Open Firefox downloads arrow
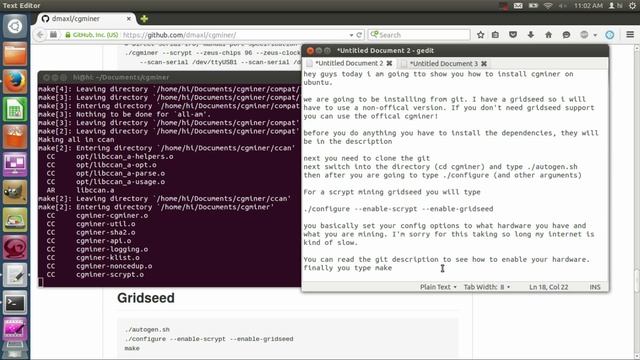640x360 pixels. (x=531, y=35)
